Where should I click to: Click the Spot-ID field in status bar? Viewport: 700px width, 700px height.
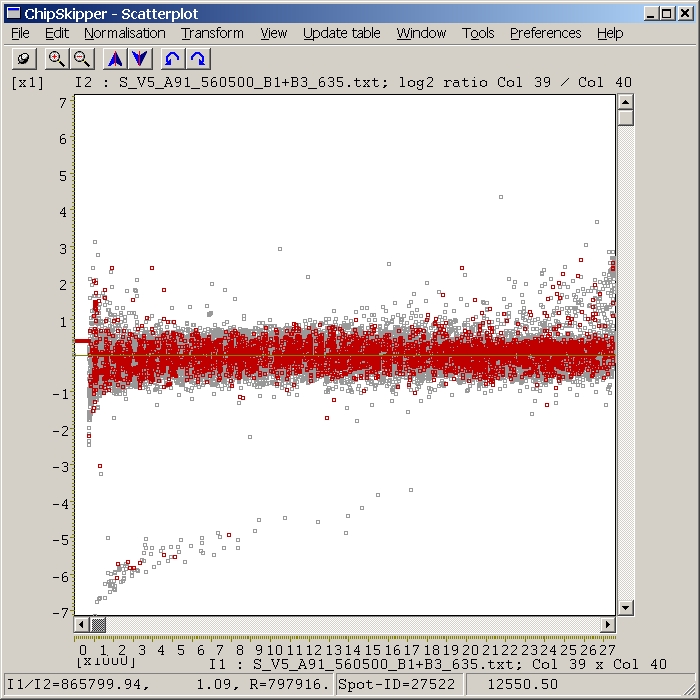(x=397, y=684)
